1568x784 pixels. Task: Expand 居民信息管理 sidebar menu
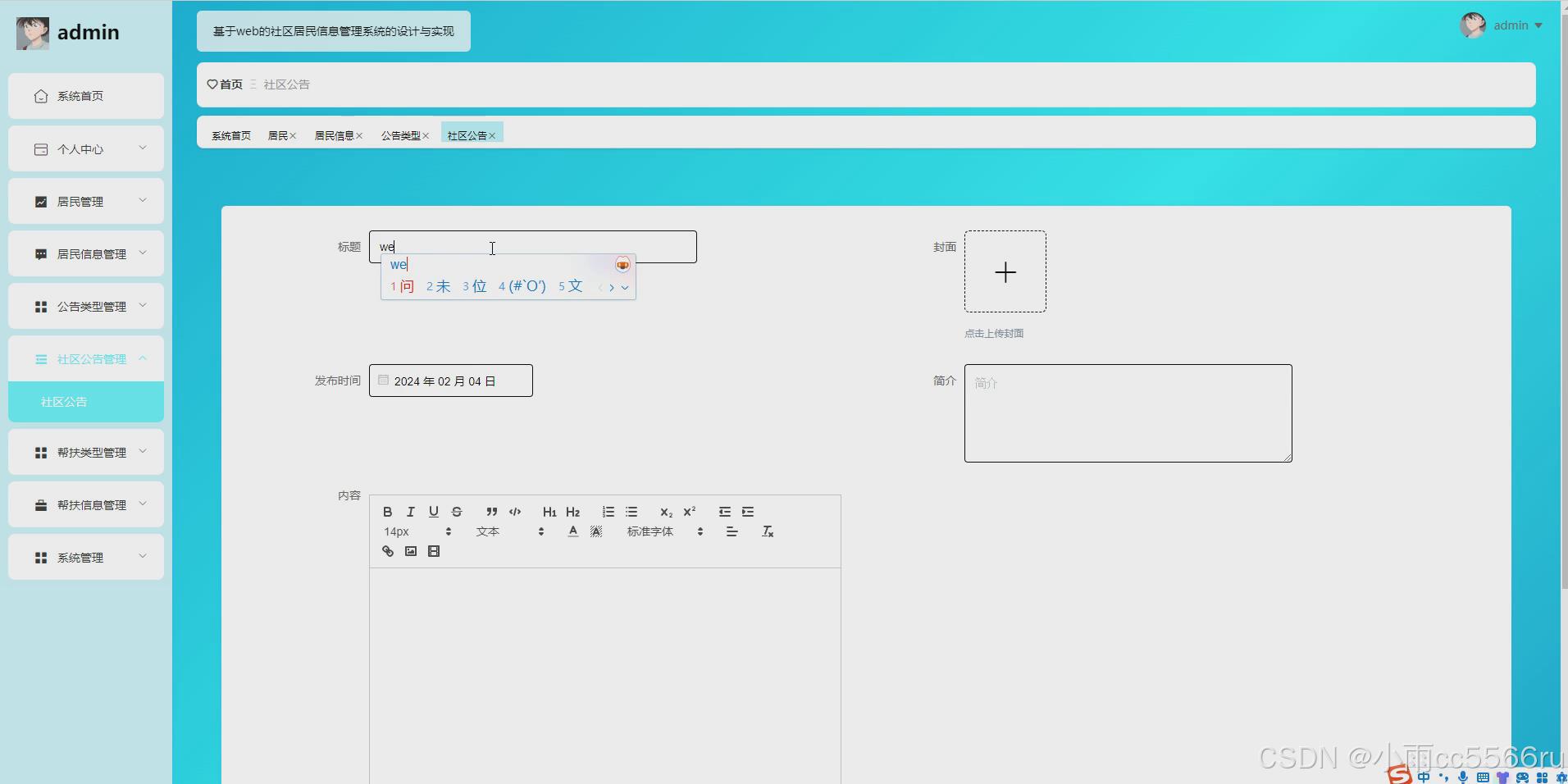tap(86, 253)
